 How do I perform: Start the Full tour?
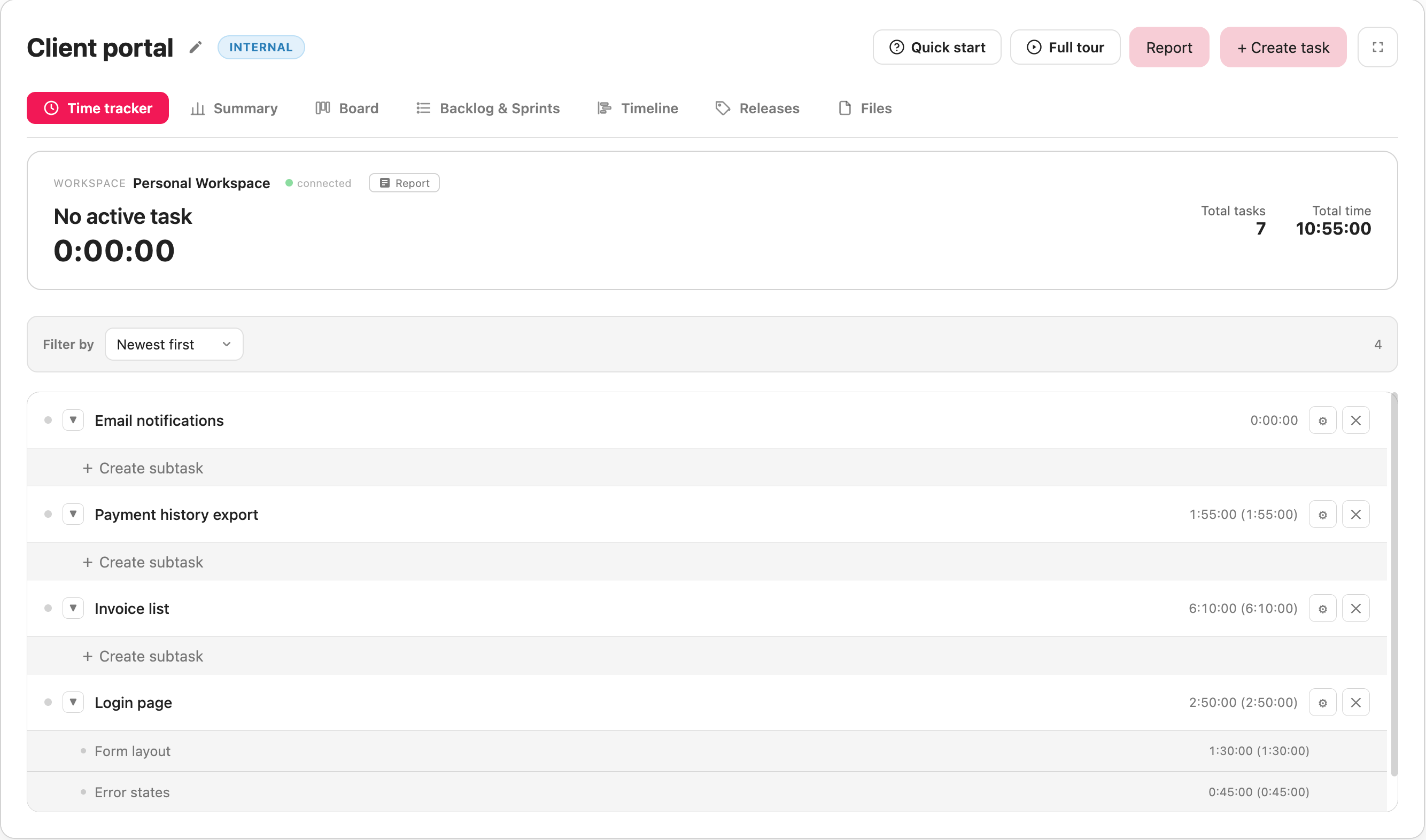click(1065, 47)
